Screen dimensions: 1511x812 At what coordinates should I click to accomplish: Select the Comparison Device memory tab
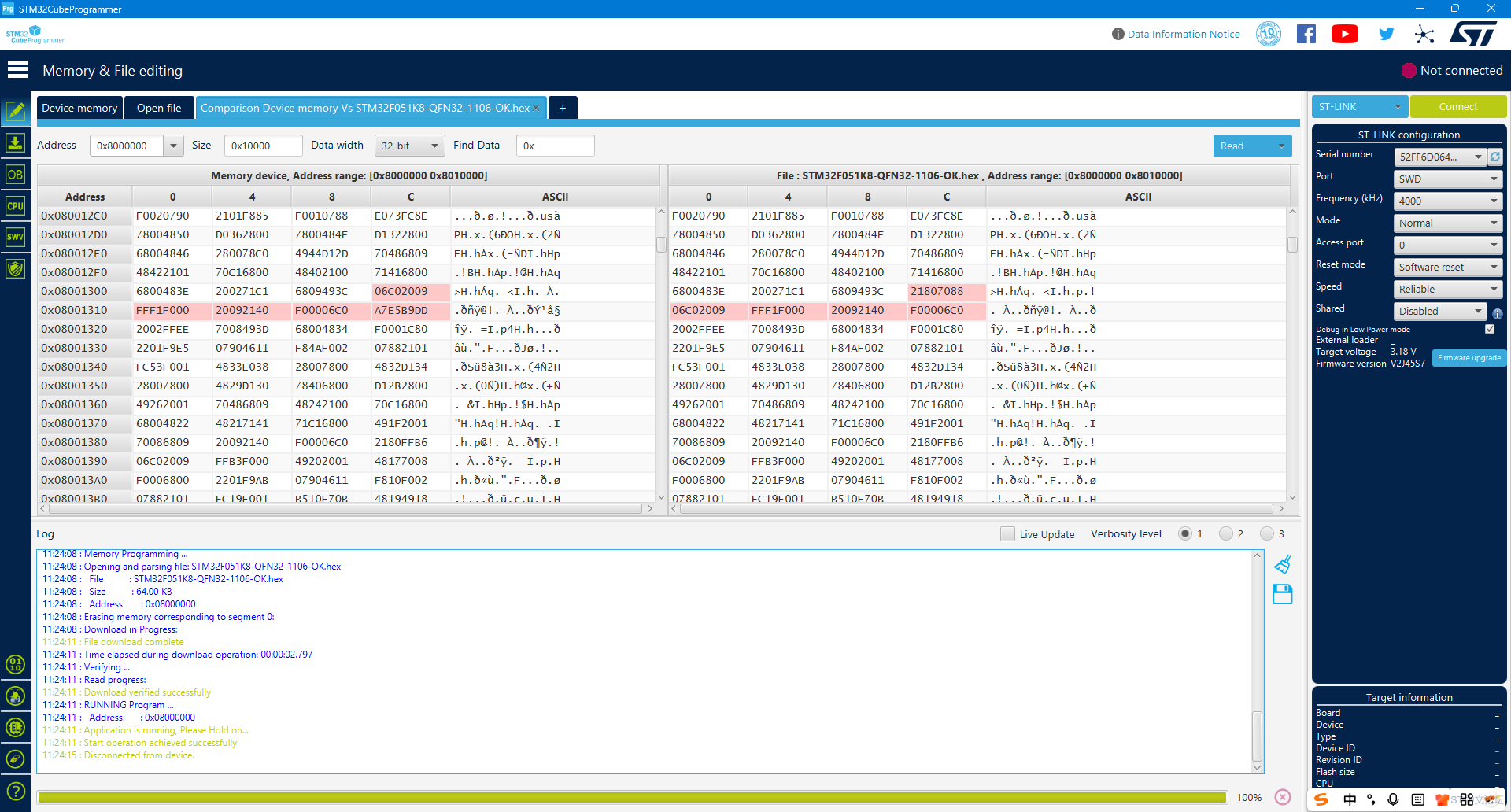[x=365, y=108]
